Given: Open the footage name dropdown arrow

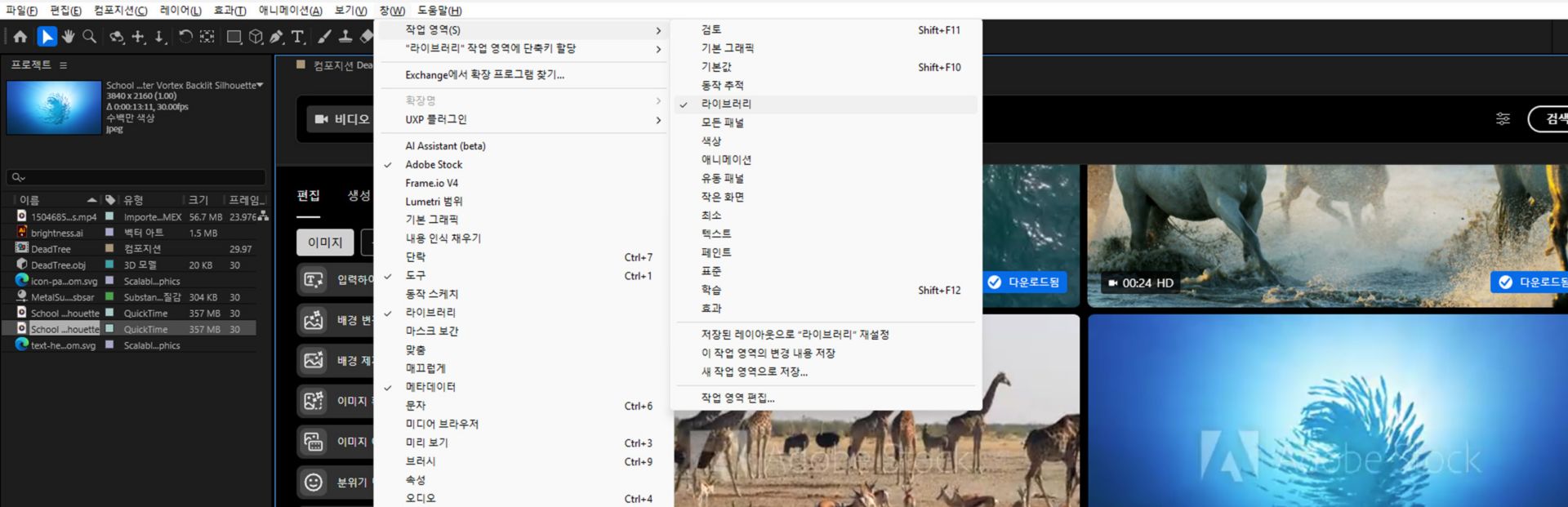Looking at the screenshot, I should [261, 85].
